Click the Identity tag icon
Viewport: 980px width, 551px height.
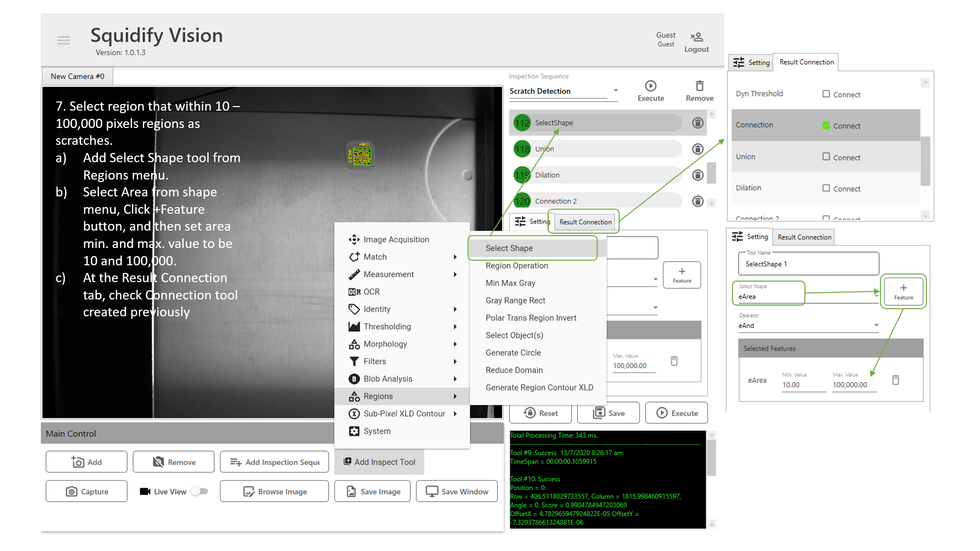tap(354, 309)
